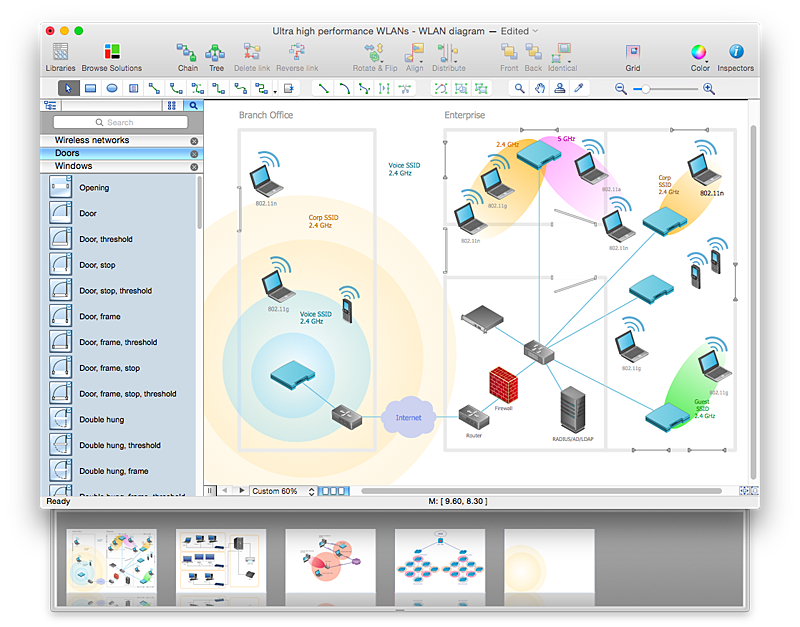Toggle library search mode

pos(193,106)
